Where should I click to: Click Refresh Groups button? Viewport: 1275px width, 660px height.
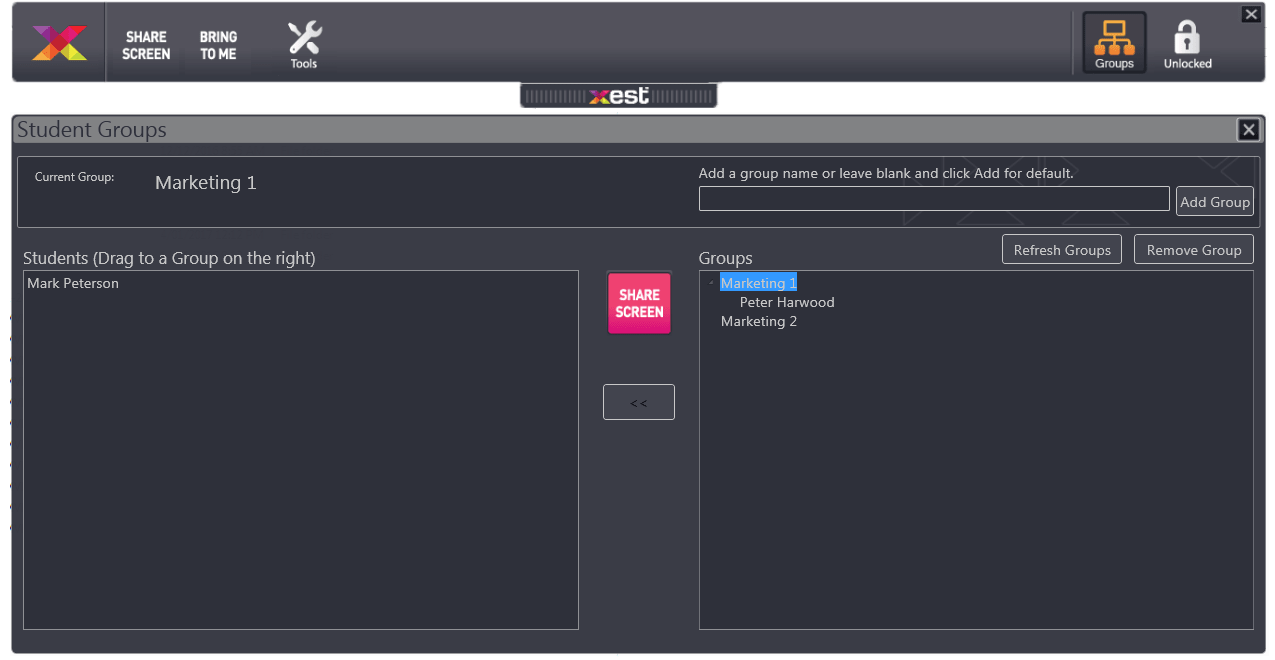click(x=1062, y=250)
